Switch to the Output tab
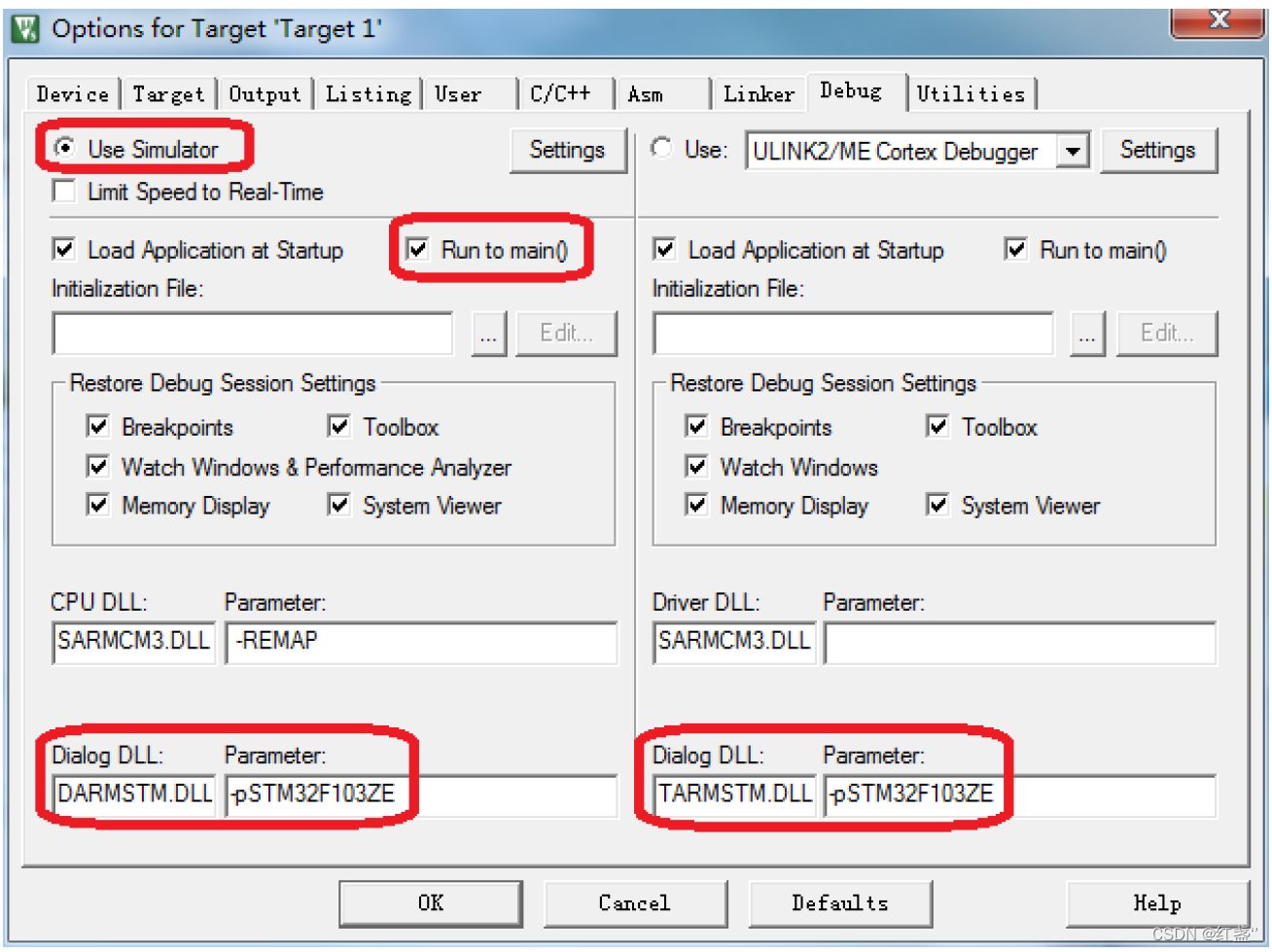Screen dimensions: 1272x952 click(265, 94)
